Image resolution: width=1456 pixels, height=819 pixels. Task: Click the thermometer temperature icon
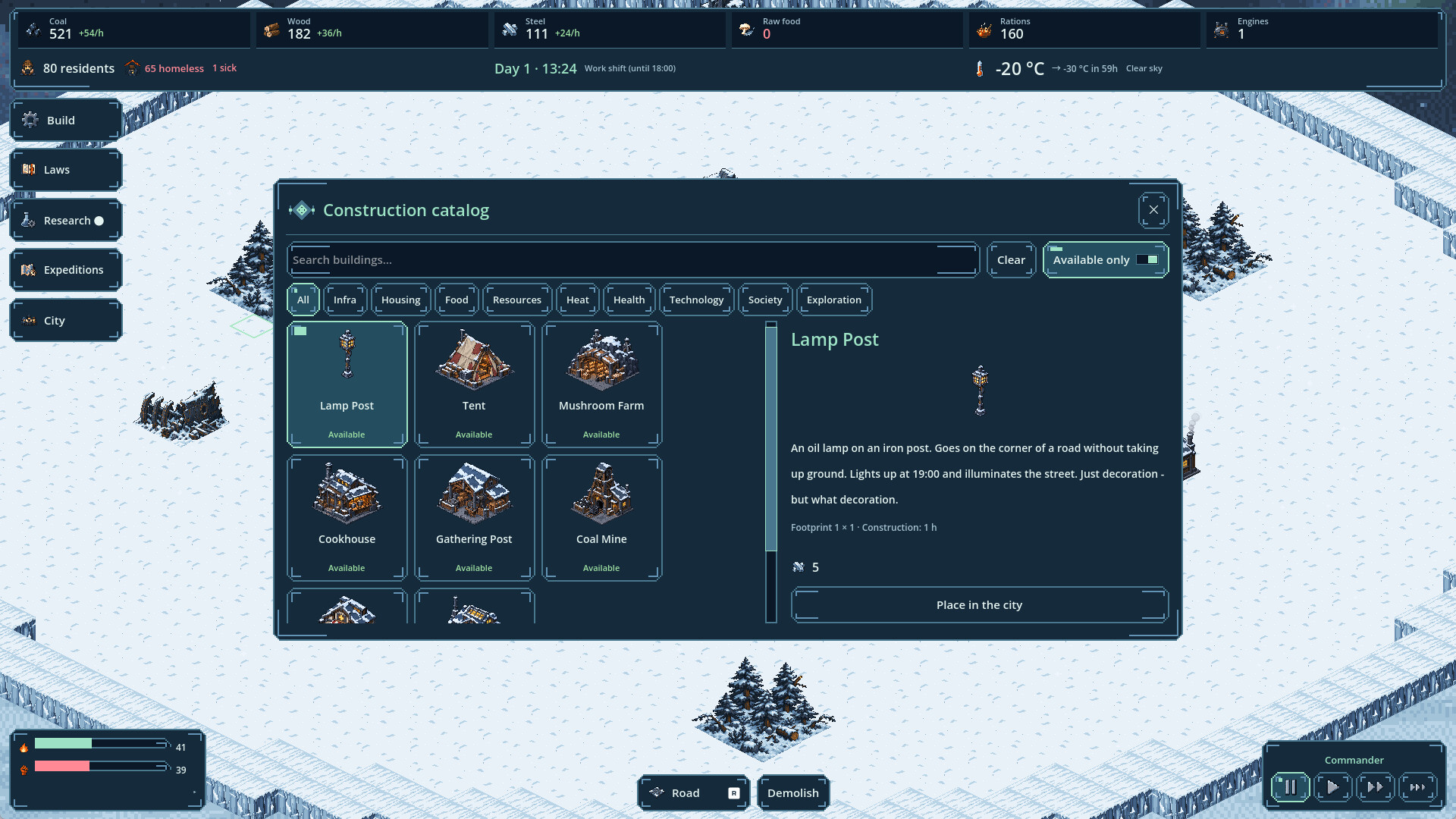click(x=980, y=69)
